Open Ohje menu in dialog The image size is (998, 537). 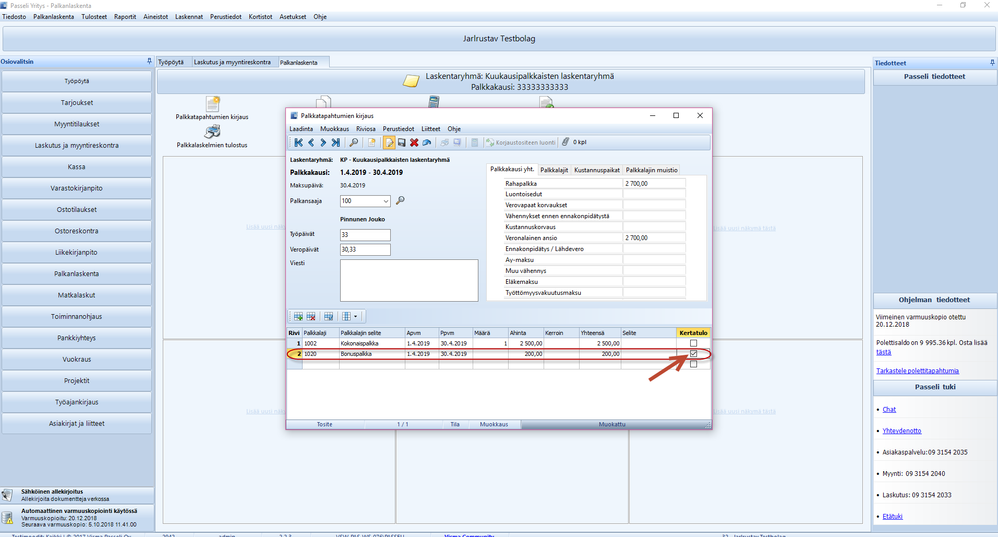click(454, 129)
